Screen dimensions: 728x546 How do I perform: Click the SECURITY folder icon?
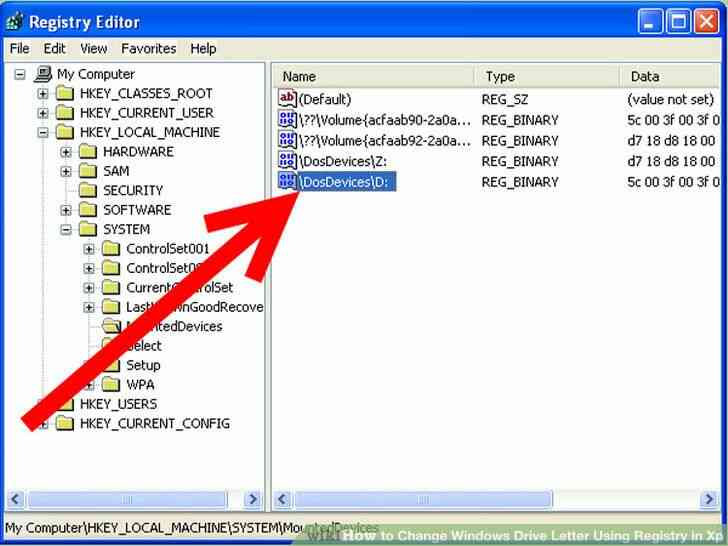tap(88, 190)
